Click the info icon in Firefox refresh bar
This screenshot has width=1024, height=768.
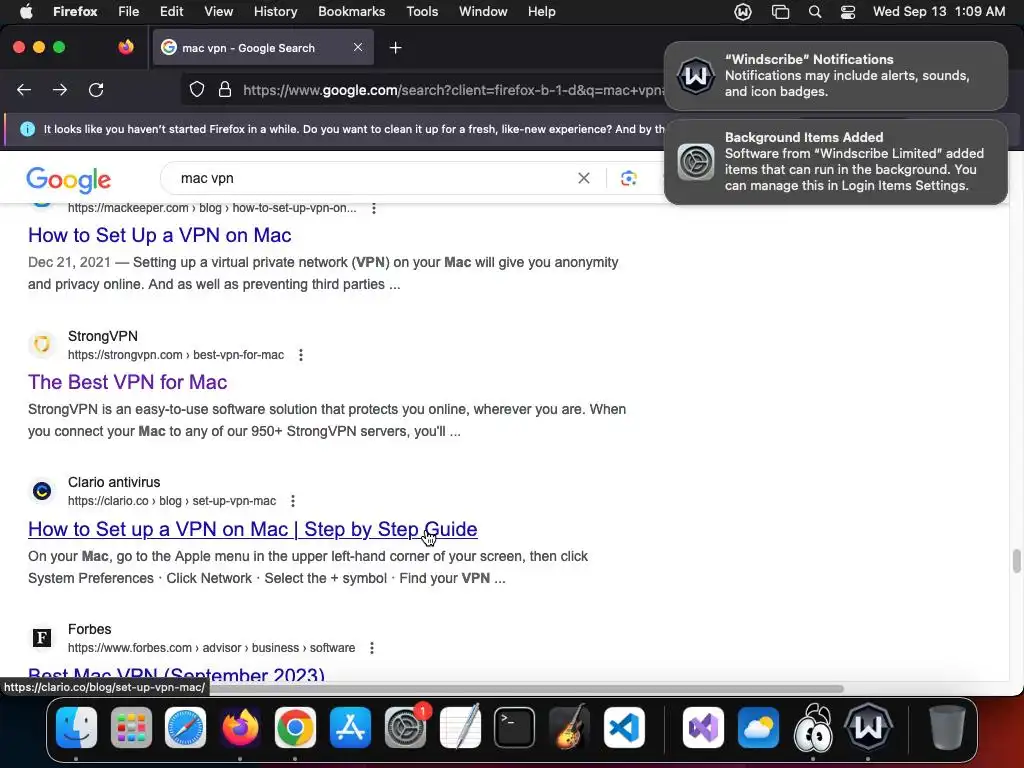pyautogui.click(x=27, y=129)
